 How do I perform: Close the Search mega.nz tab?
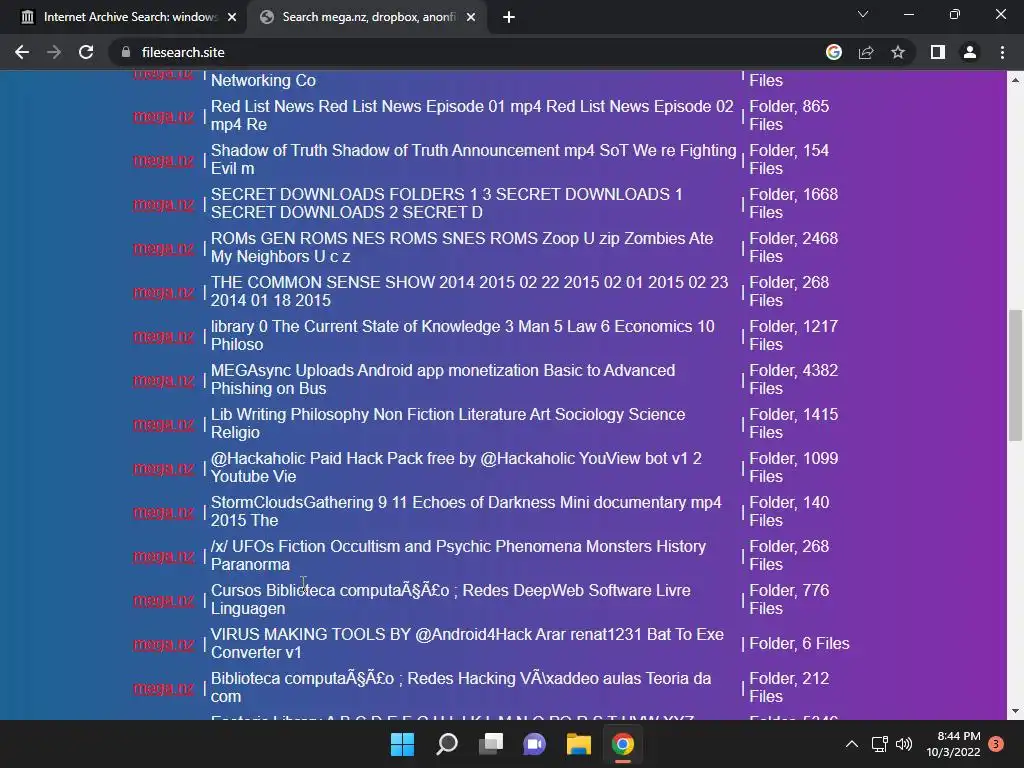(x=471, y=17)
